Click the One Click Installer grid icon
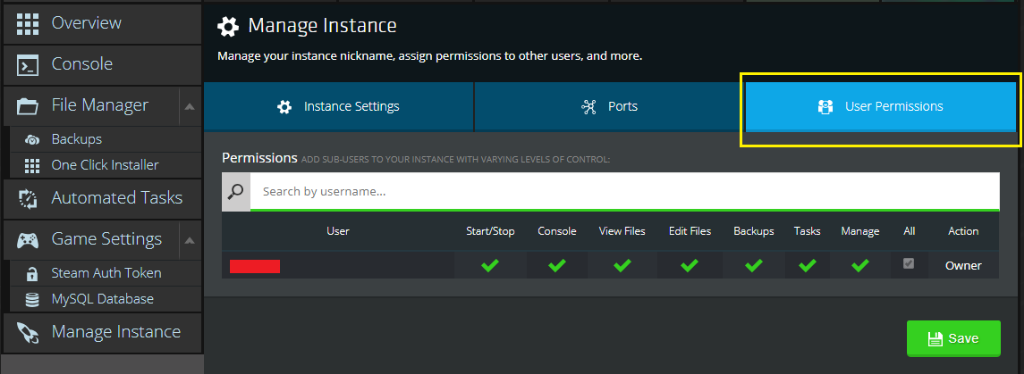This screenshot has height=374, width=1024. [31, 166]
